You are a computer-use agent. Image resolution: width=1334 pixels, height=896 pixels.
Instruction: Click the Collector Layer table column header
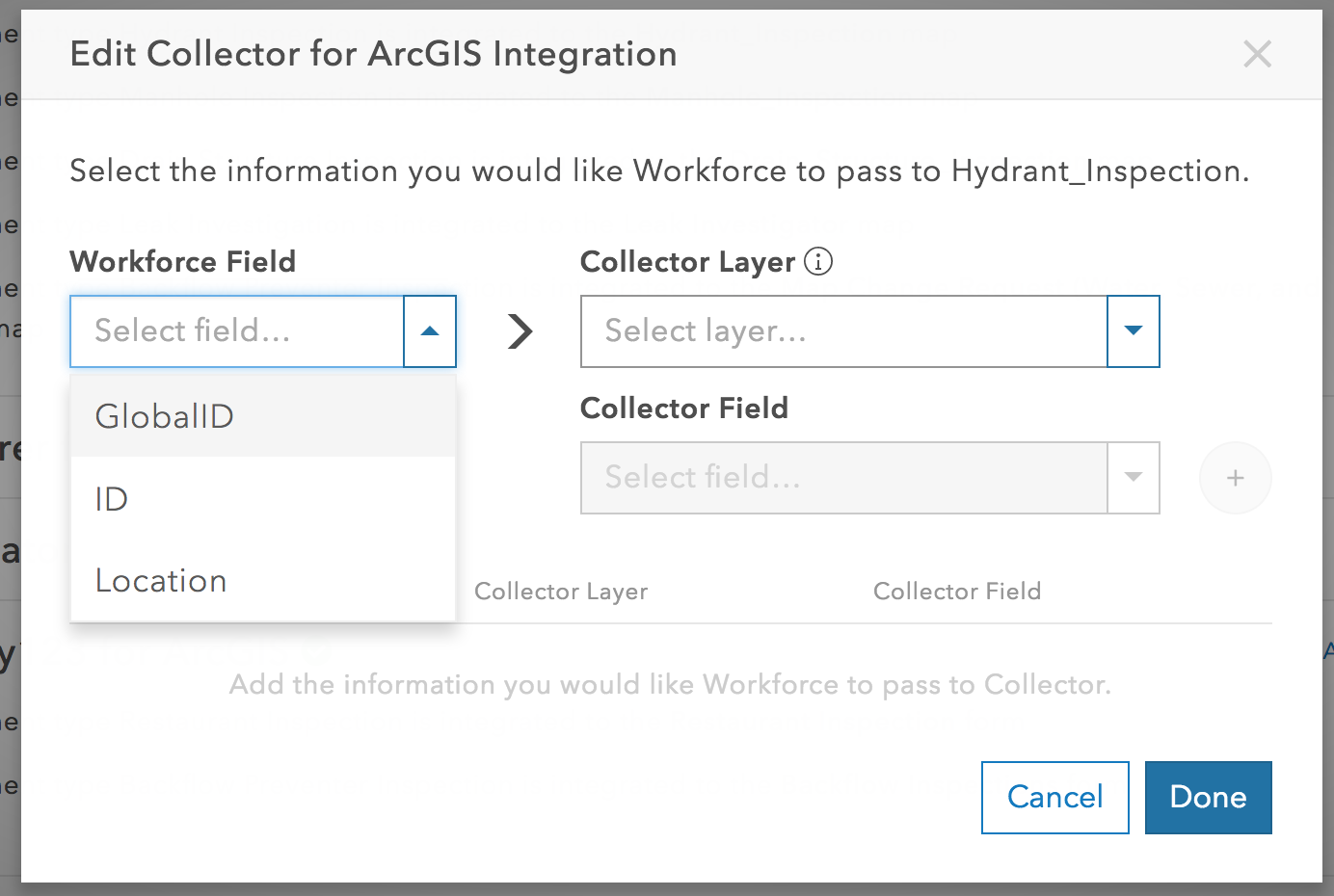[x=561, y=592]
